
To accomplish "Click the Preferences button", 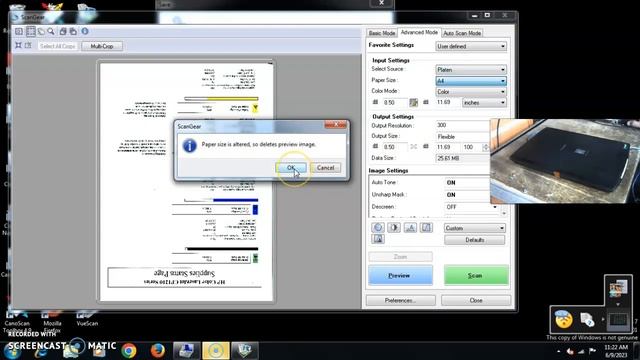I will [400, 300].
